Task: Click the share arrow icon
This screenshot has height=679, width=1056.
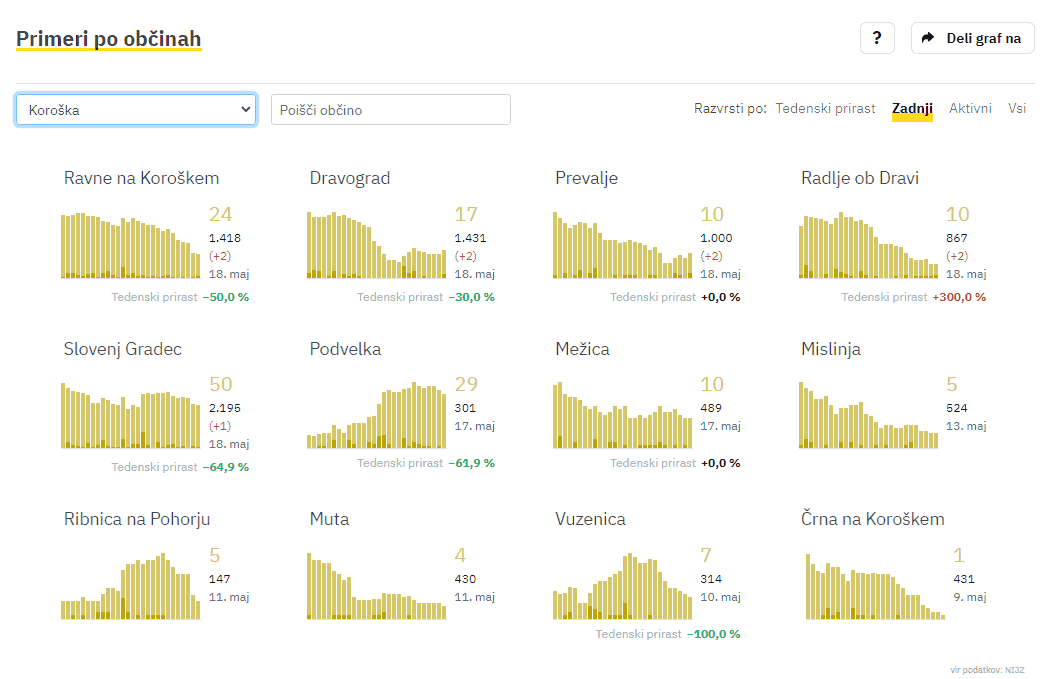Action: 928,38
